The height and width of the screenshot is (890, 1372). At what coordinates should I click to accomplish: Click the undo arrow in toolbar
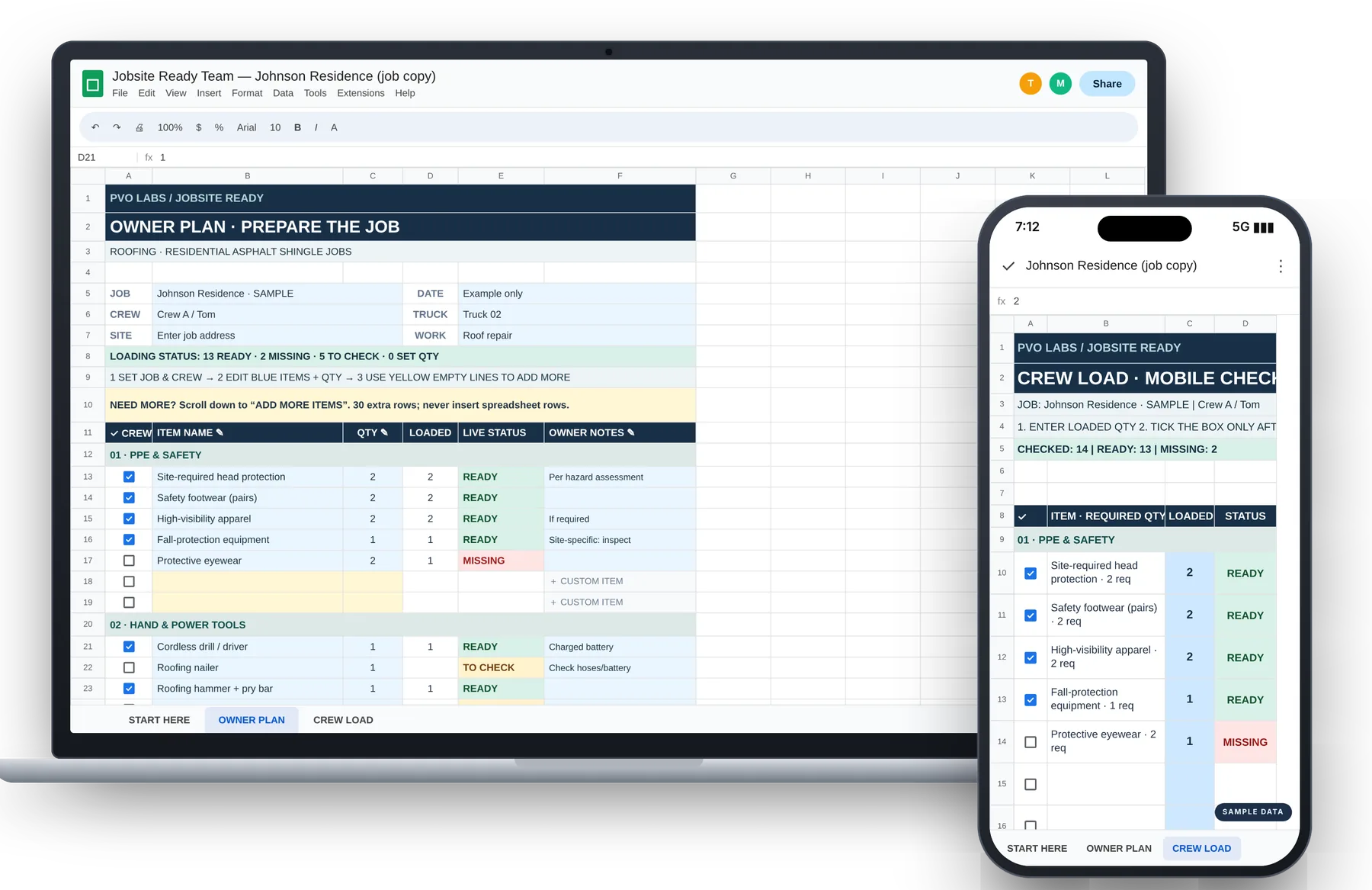point(95,127)
